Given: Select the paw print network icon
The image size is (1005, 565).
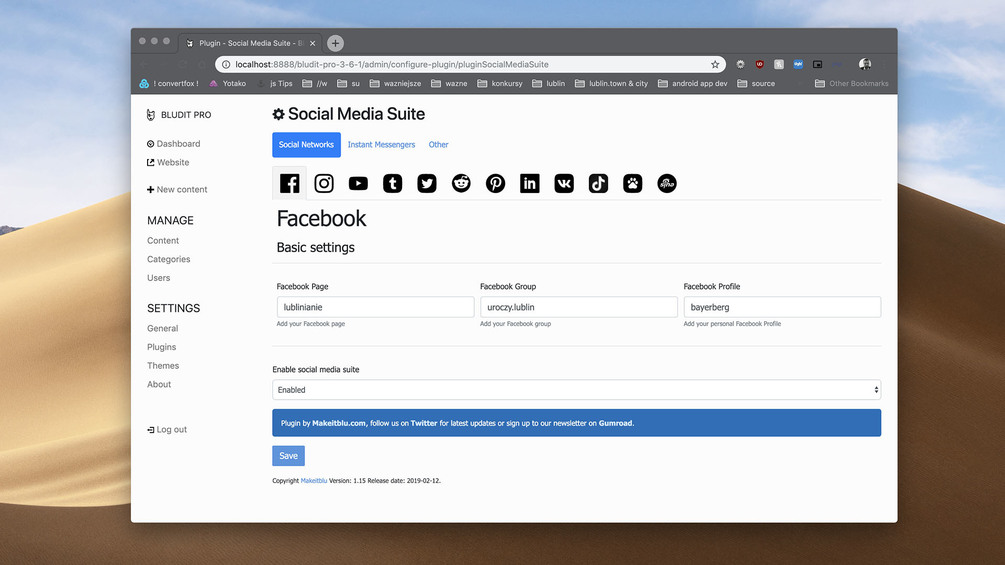Looking at the screenshot, I should [633, 183].
